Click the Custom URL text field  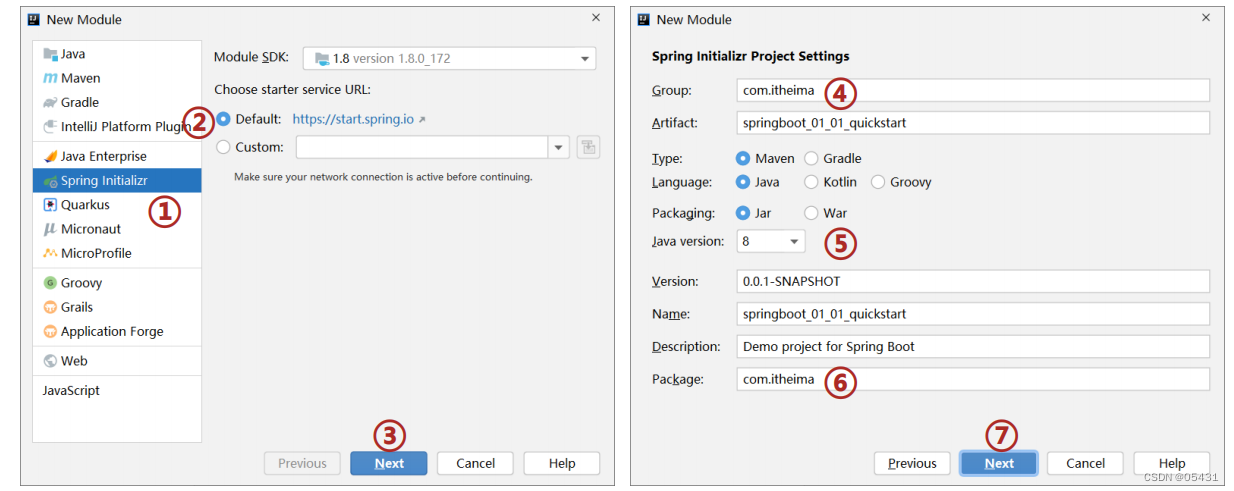pos(422,147)
